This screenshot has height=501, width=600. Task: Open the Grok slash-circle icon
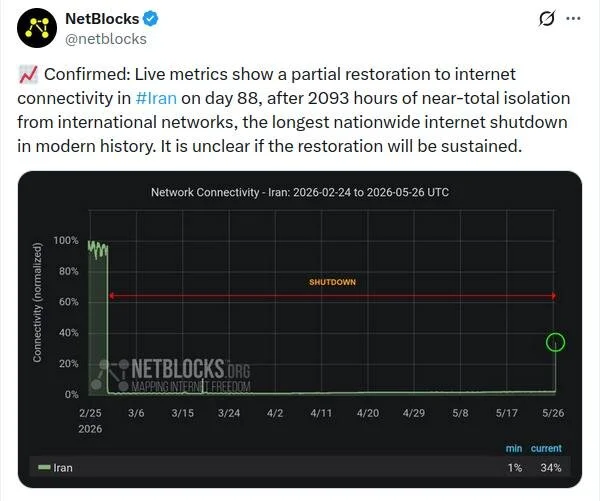pyautogui.click(x=546, y=18)
